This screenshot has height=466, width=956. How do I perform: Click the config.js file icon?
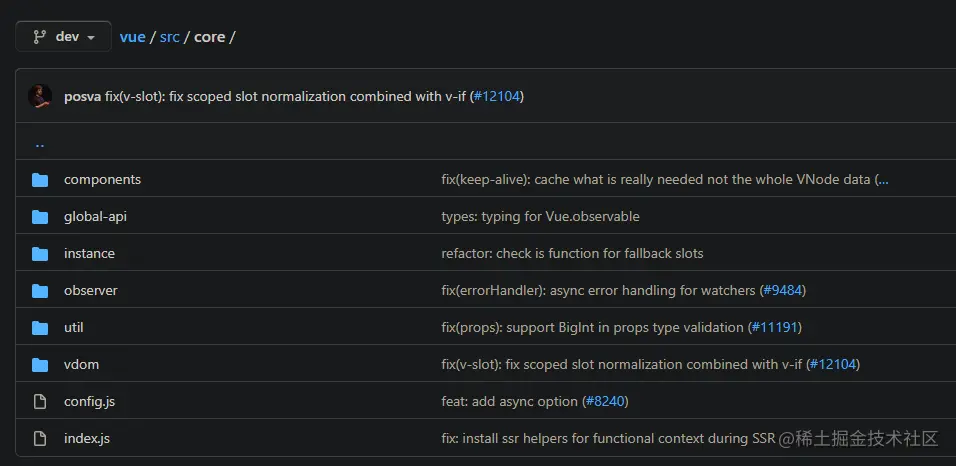40,402
